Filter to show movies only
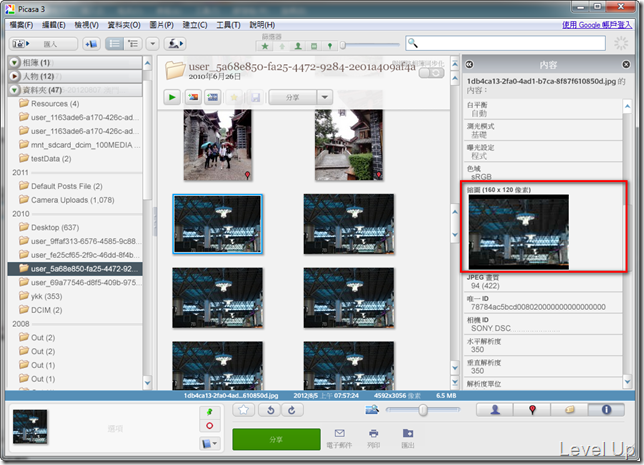Screen dimensions: 644x465 click(x=314, y=46)
